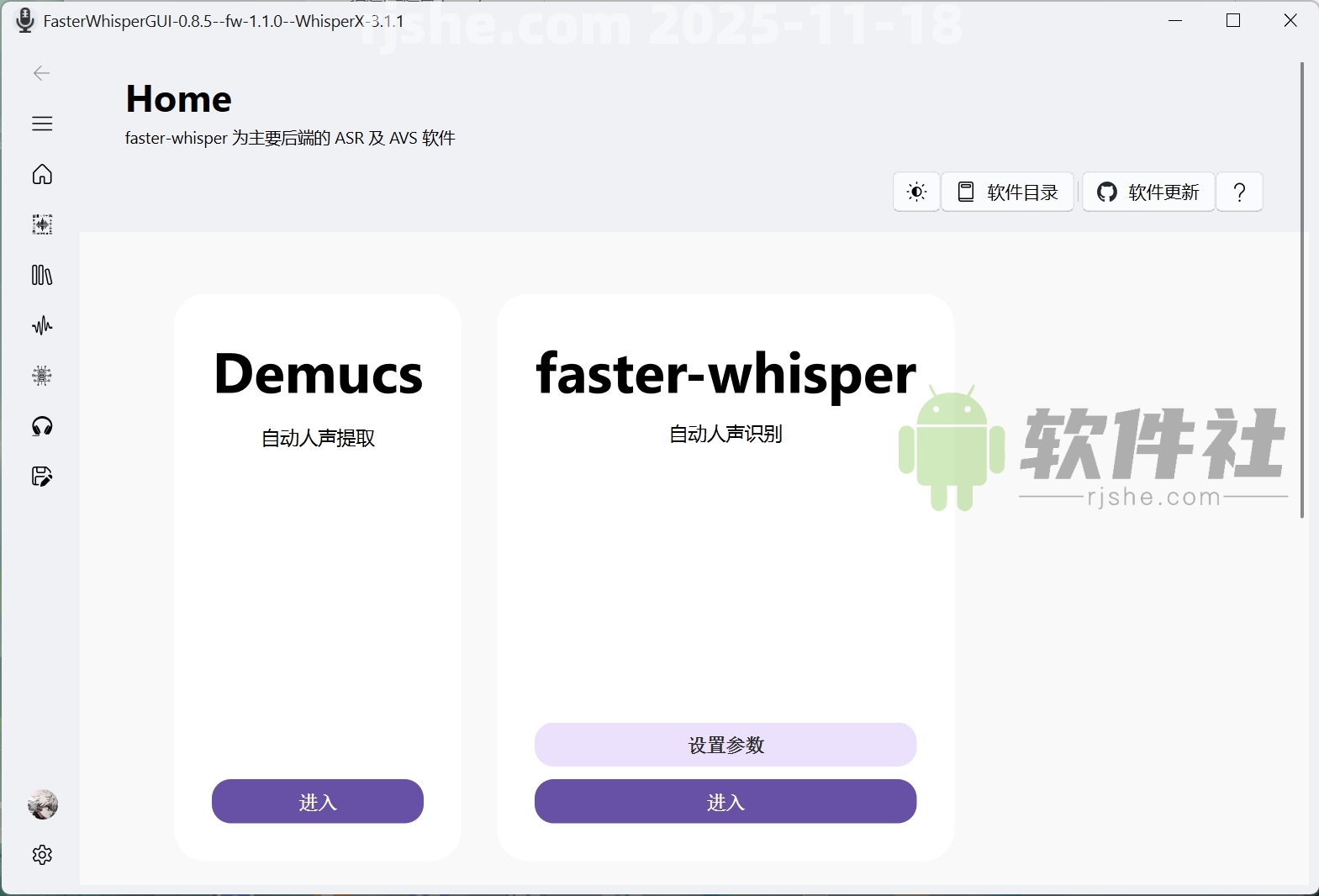Open the model library books icon

pyautogui.click(x=42, y=275)
